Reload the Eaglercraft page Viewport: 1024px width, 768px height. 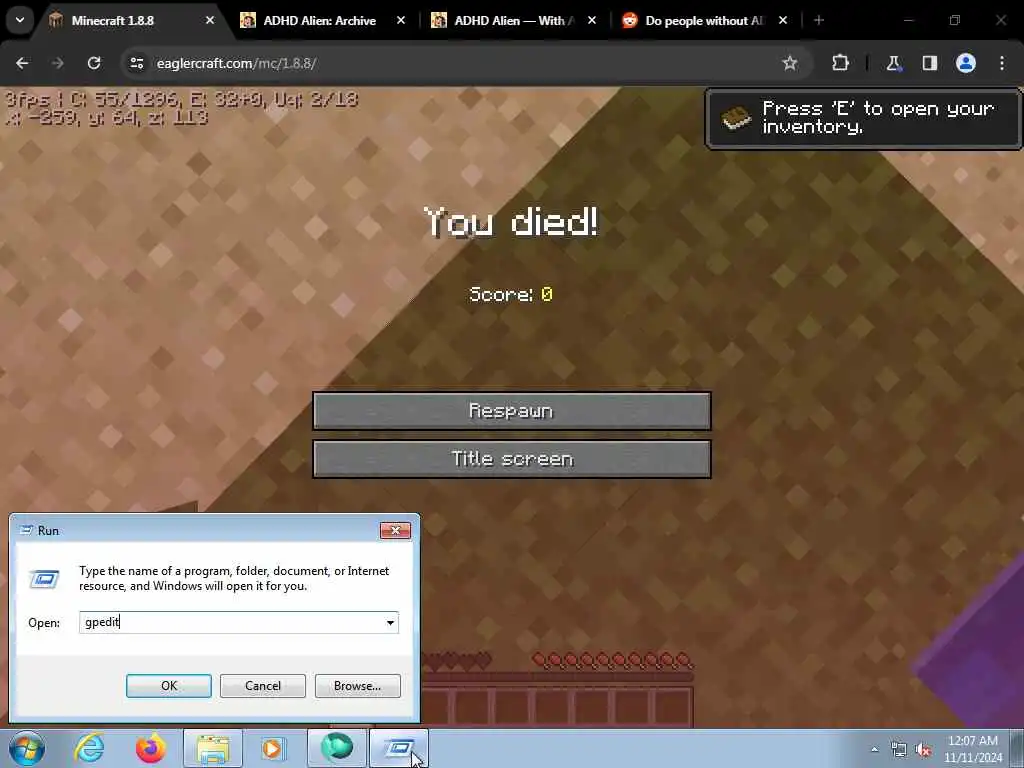pos(94,63)
